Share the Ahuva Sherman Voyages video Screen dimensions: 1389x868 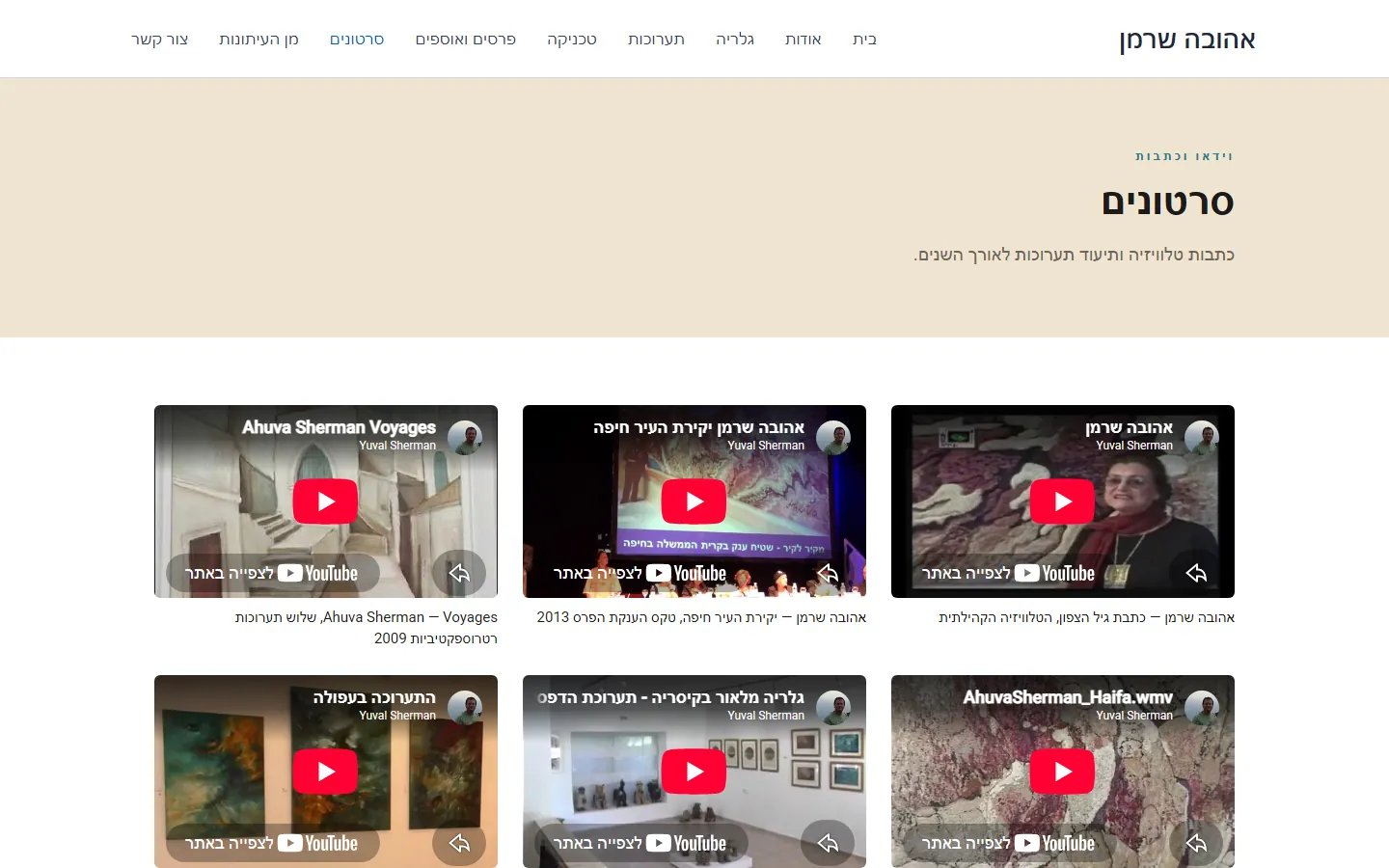[459, 573]
